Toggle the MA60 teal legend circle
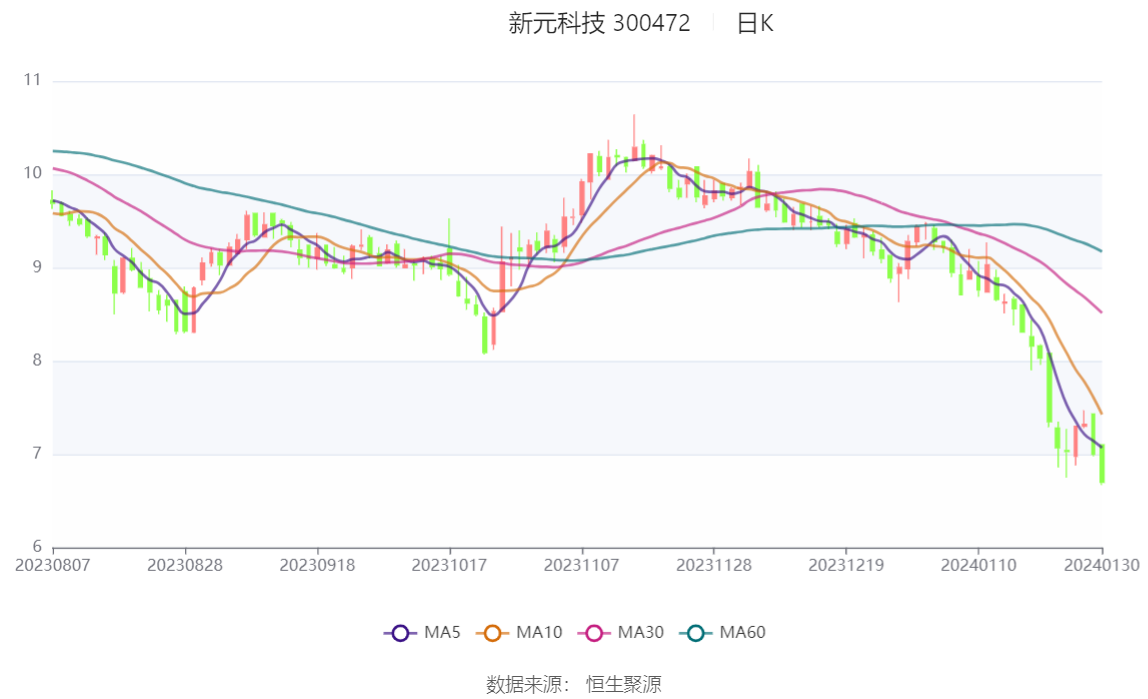This screenshot has height=699, width=1148. (x=696, y=633)
